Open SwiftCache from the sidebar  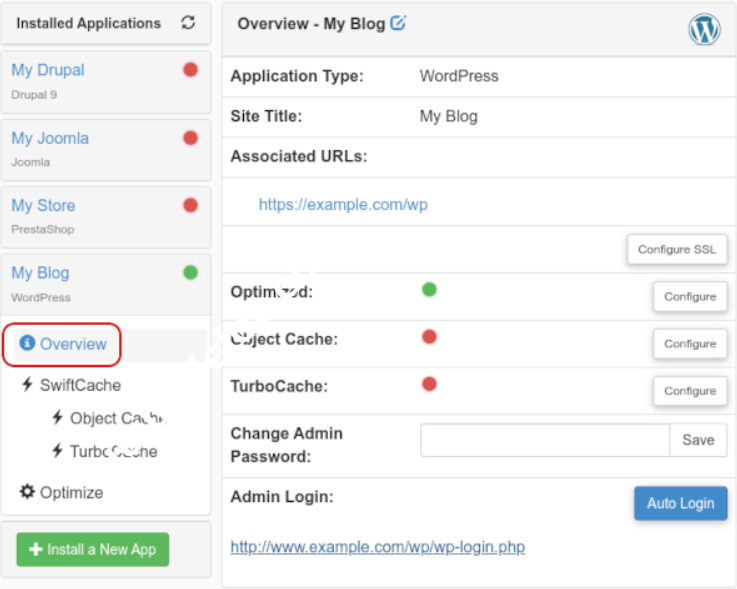(x=80, y=385)
